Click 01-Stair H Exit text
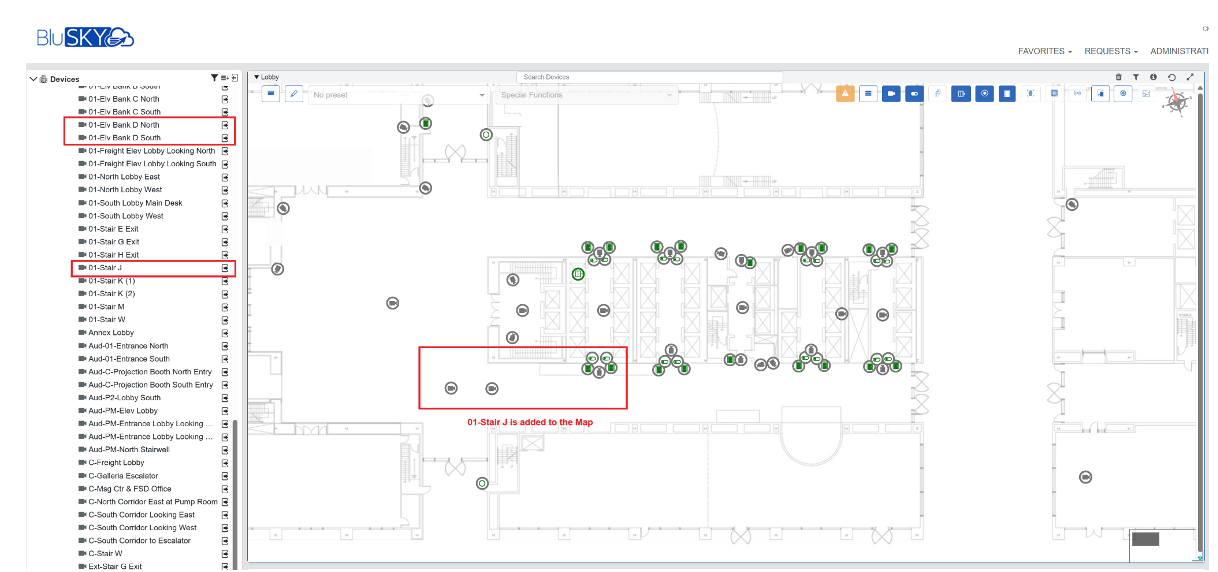This screenshot has width=1218, height=572. (114, 255)
